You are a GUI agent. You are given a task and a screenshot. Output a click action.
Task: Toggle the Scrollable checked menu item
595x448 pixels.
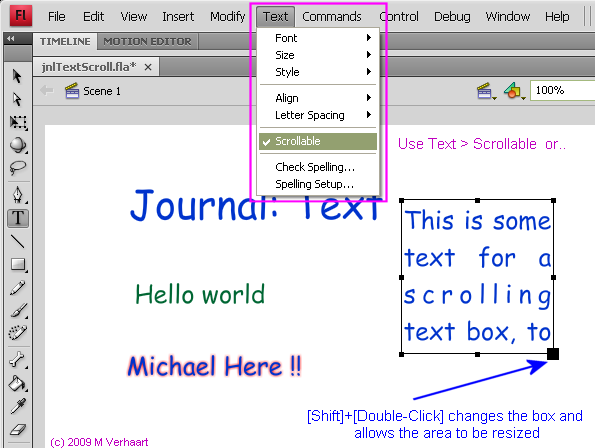318,141
